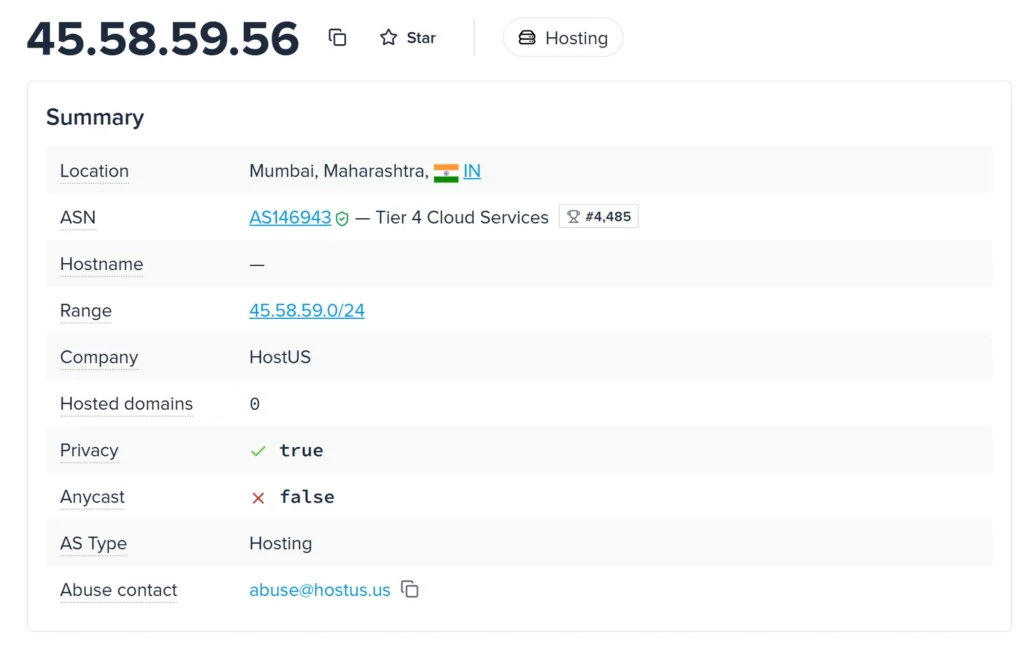Screen dimensions: 1024x646
Task: Click the Star label text
Action: tap(421, 38)
